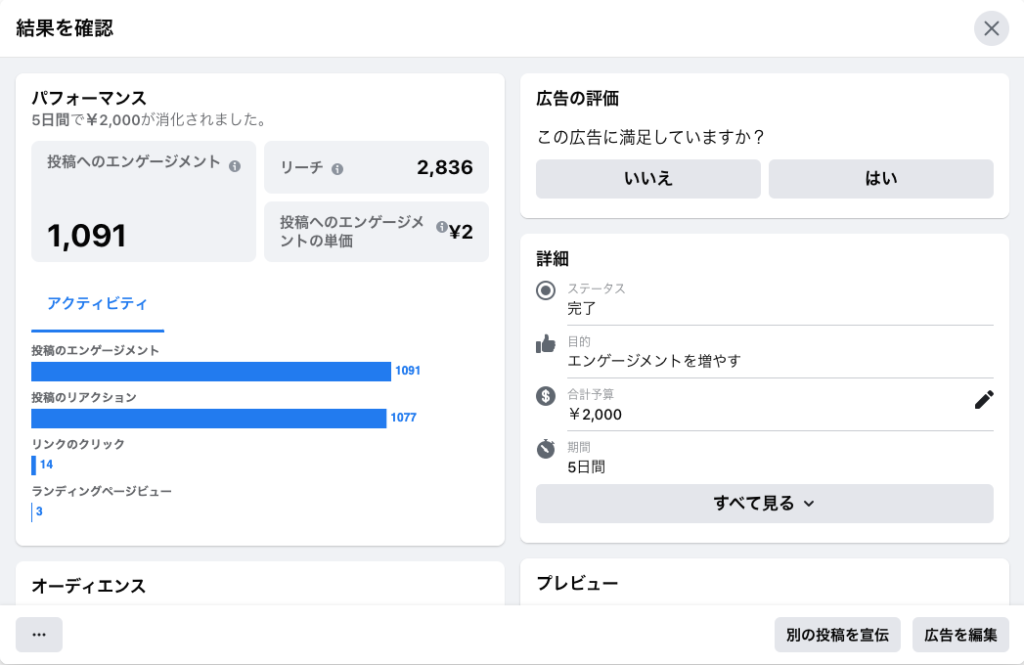Expand details with すべて見る
The width and height of the screenshot is (1024, 665).
pos(764,503)
